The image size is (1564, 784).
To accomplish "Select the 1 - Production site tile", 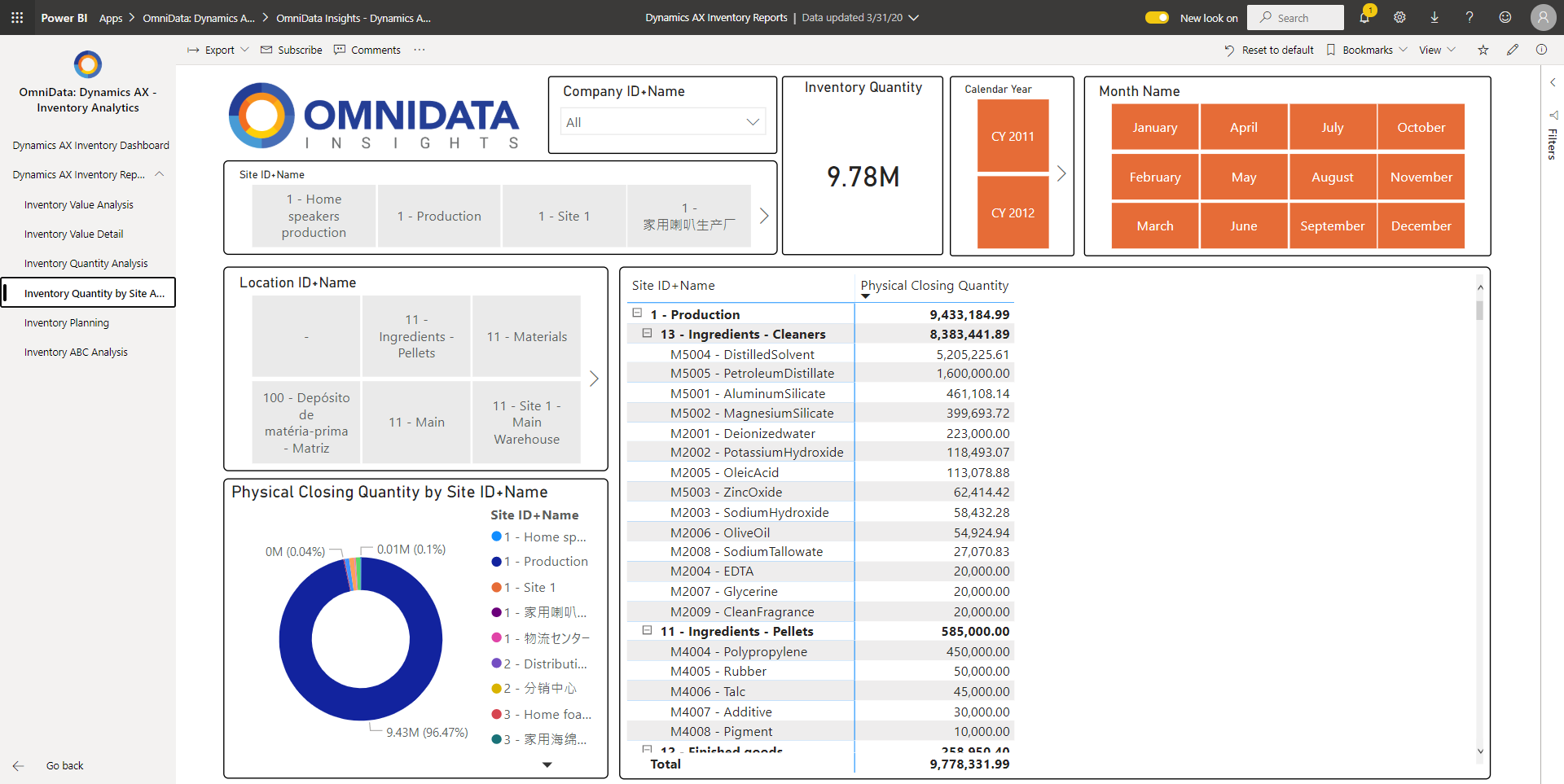I will (439, 216).
